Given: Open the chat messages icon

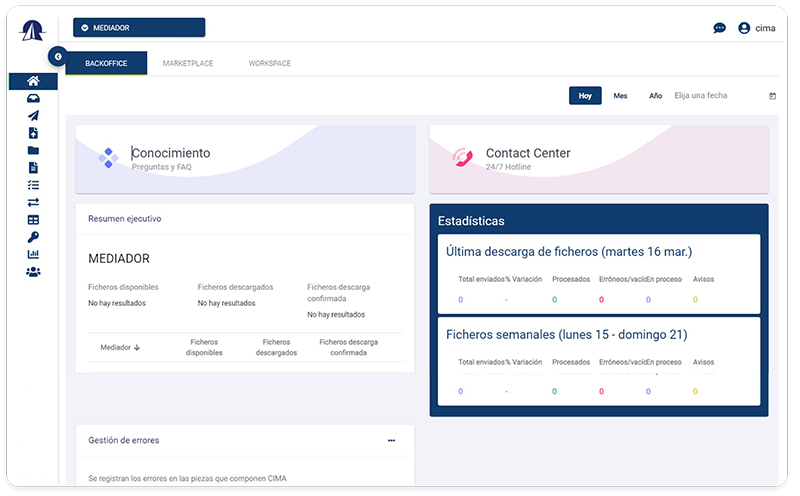Looking at the screenshot, I should tap(719, 28).
